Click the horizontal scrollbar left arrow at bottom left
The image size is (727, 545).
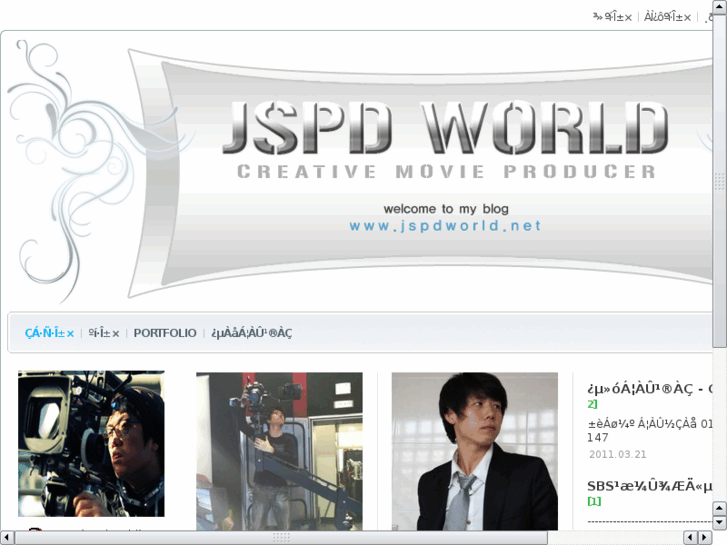[6, 538]
